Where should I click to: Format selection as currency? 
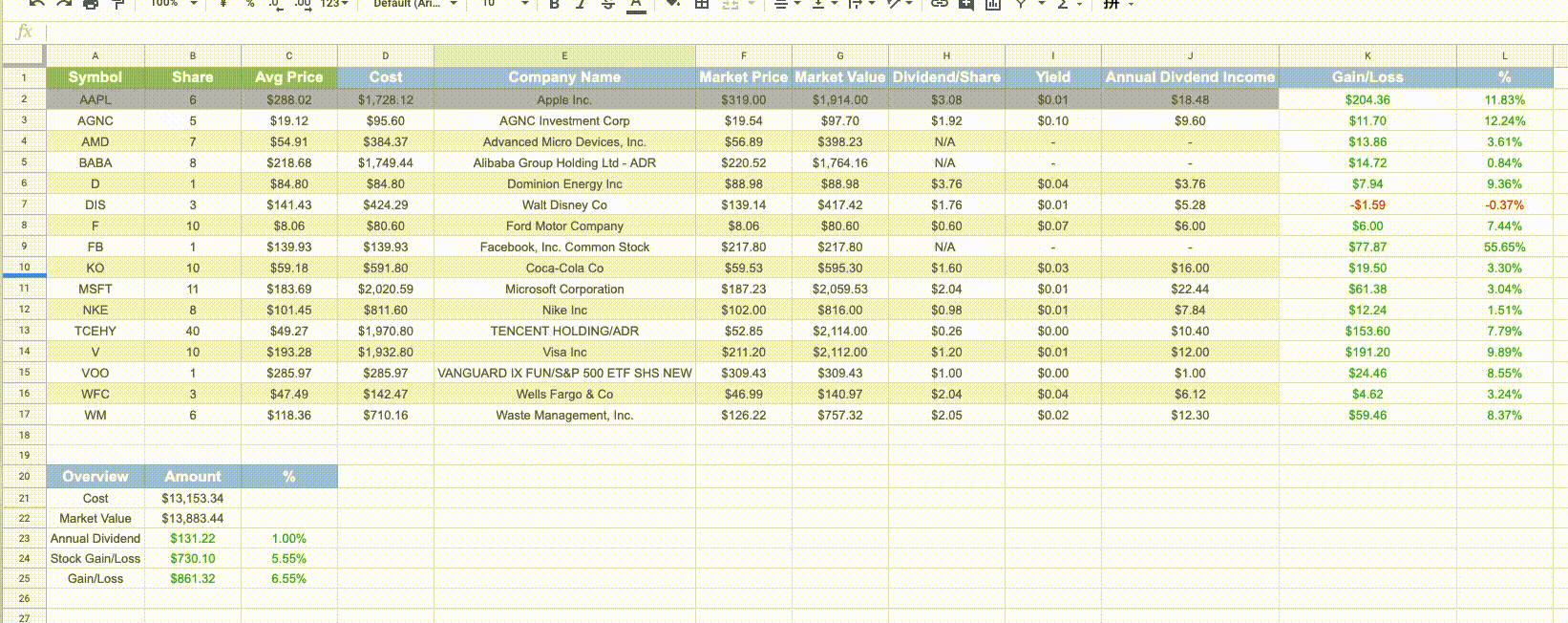pyautogui.click(x=223, y=4)
